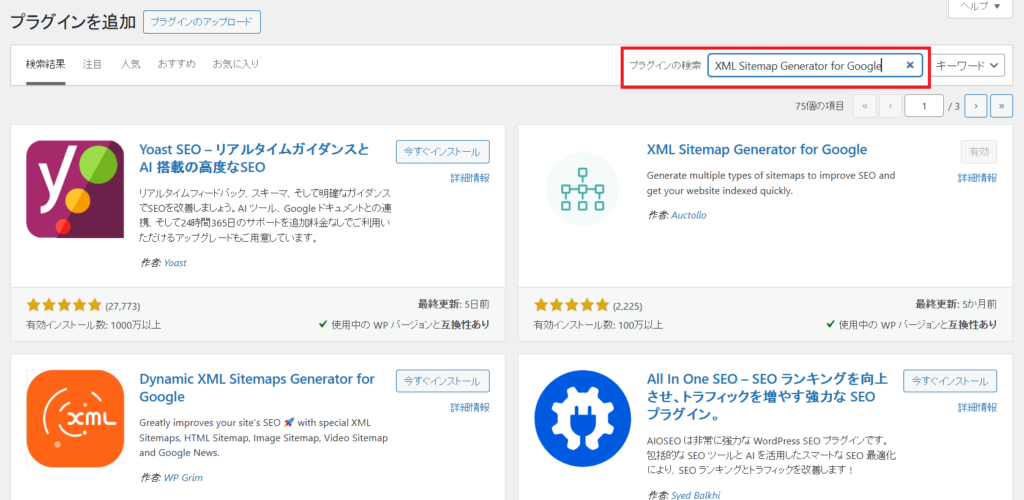Click the plugin search text box
The width and height of the screenshot is (1024, 500).
[x=800, y=65]
